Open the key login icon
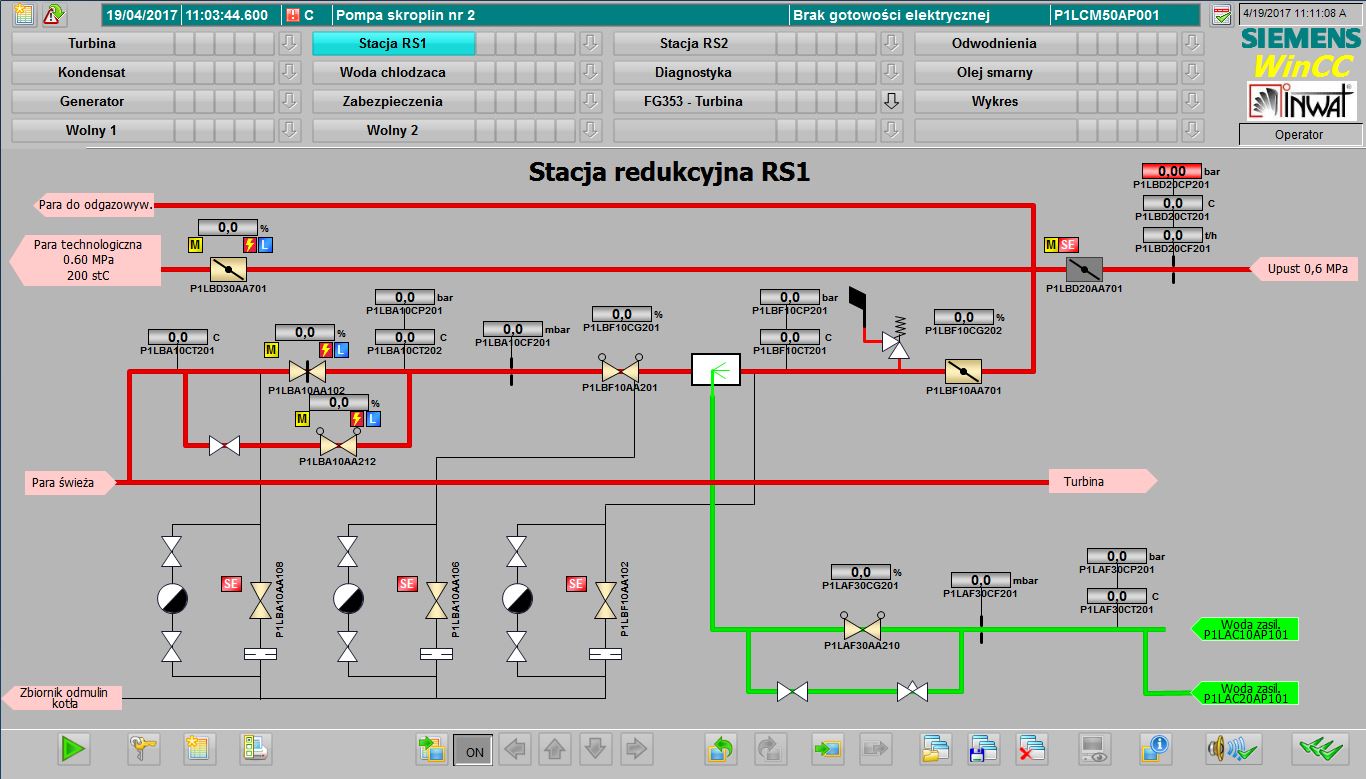Screen dimensions: 1366x779 click(x=143, y=747)
